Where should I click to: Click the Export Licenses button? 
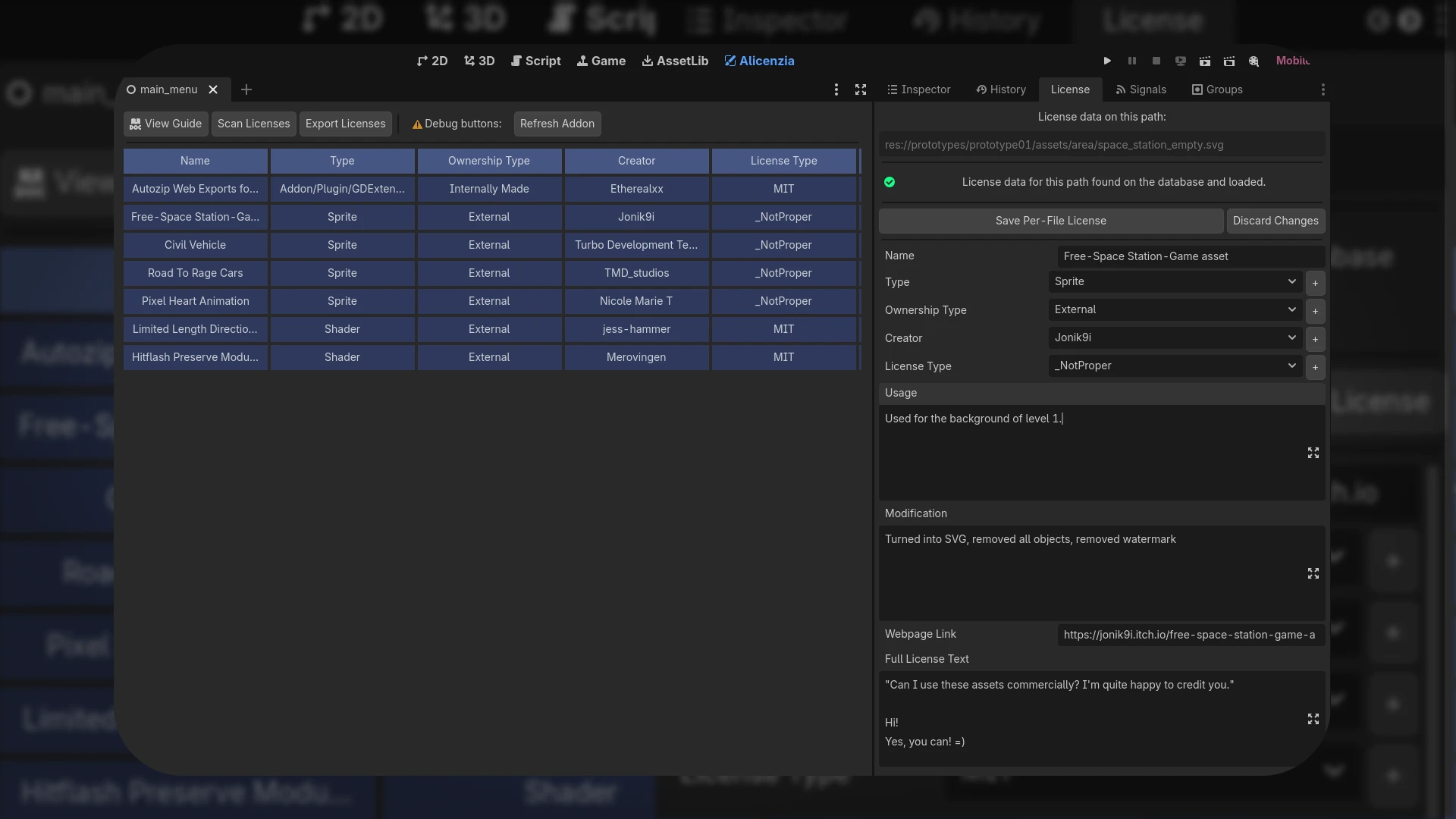[x=346, y=124]
